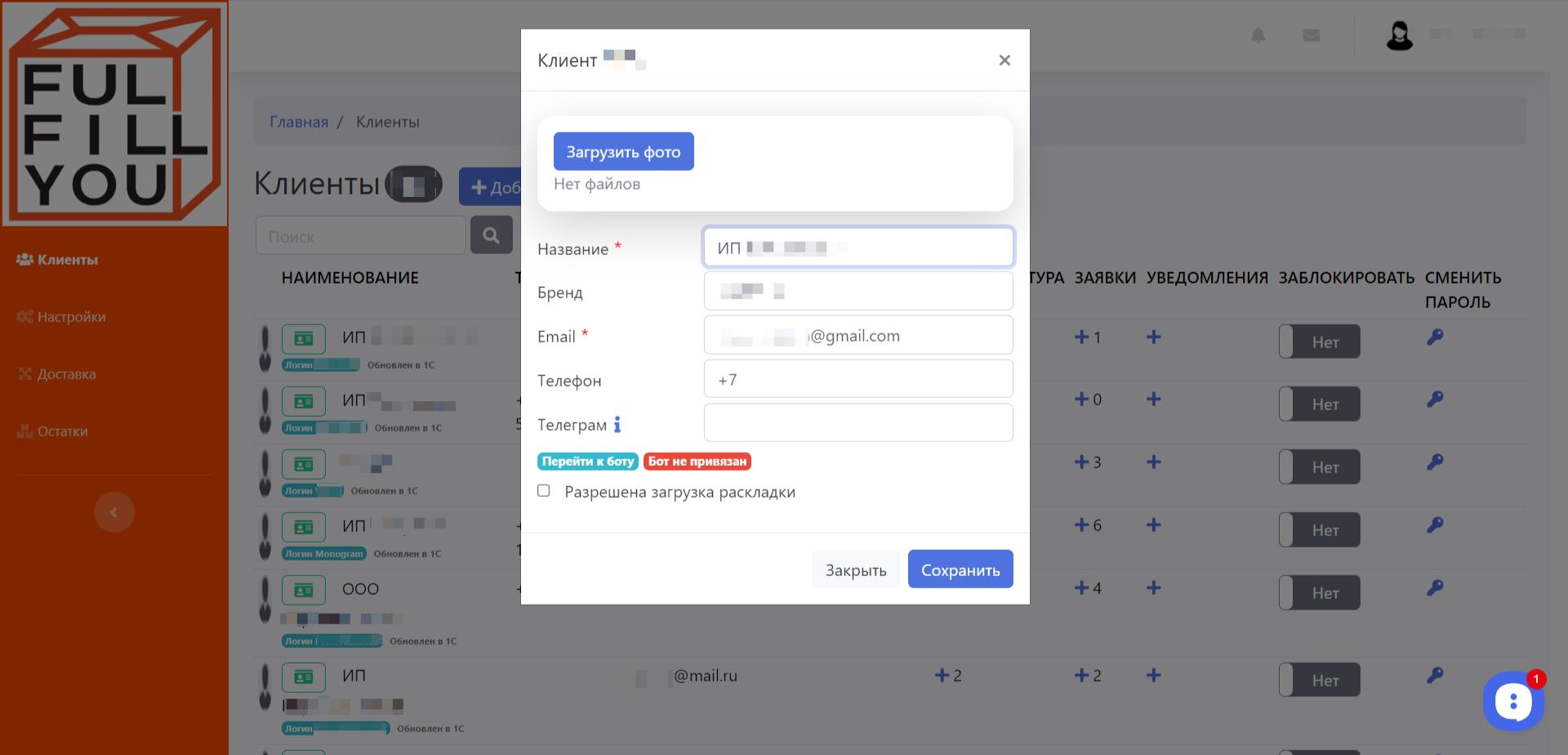
Task: Add a request for the client with 6 requests
Action: click(x=1081, y=525)
